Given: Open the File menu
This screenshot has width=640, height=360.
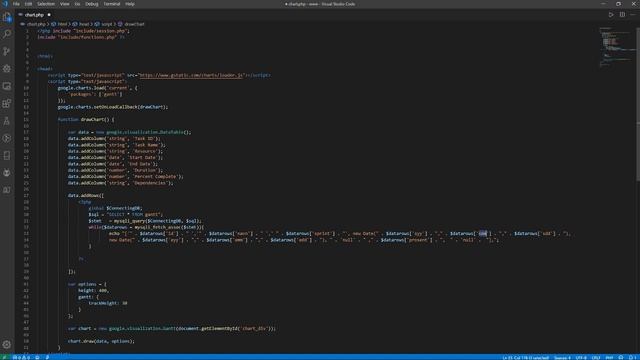Looking at the screenshot, I should coord(16,4).
